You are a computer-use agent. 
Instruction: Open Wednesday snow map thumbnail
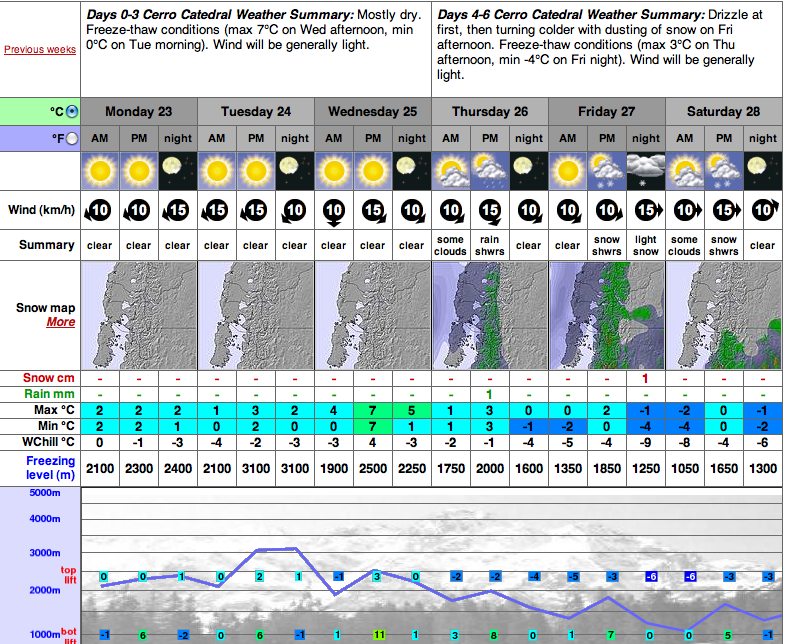373,315
